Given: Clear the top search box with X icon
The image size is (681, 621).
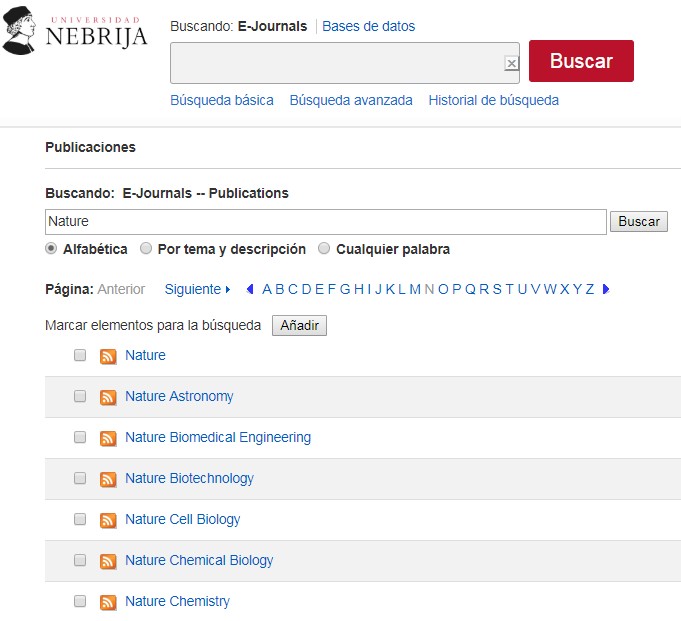Looking at the screenshot, I should pos(511,63).
